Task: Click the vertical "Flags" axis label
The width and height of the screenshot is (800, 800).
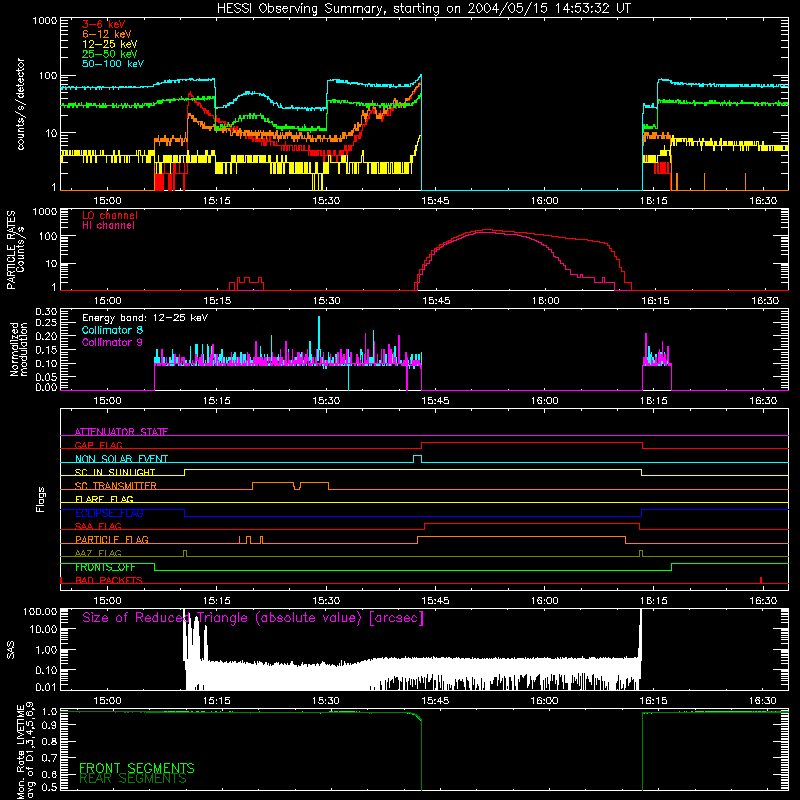Action: [41, 499]
